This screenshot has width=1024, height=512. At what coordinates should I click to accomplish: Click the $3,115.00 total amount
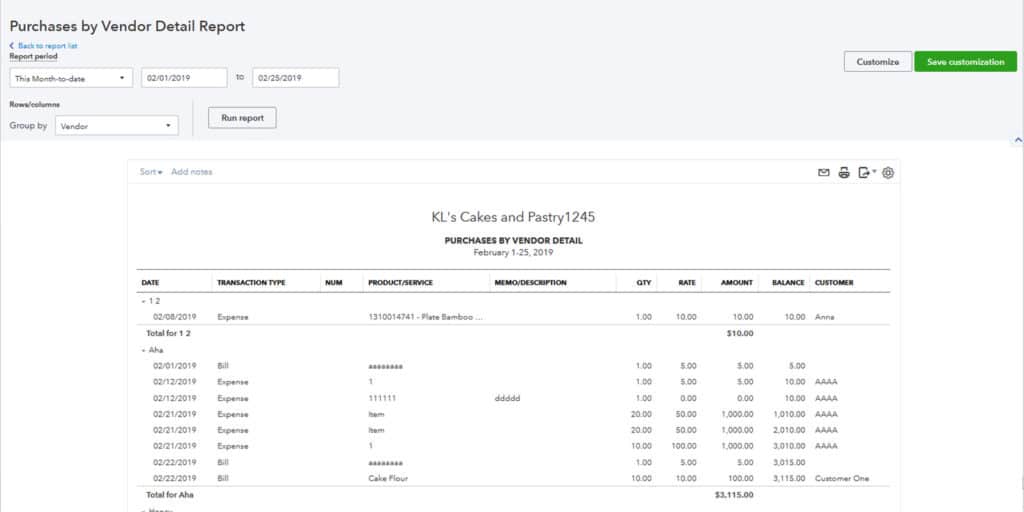click(734, 494)
